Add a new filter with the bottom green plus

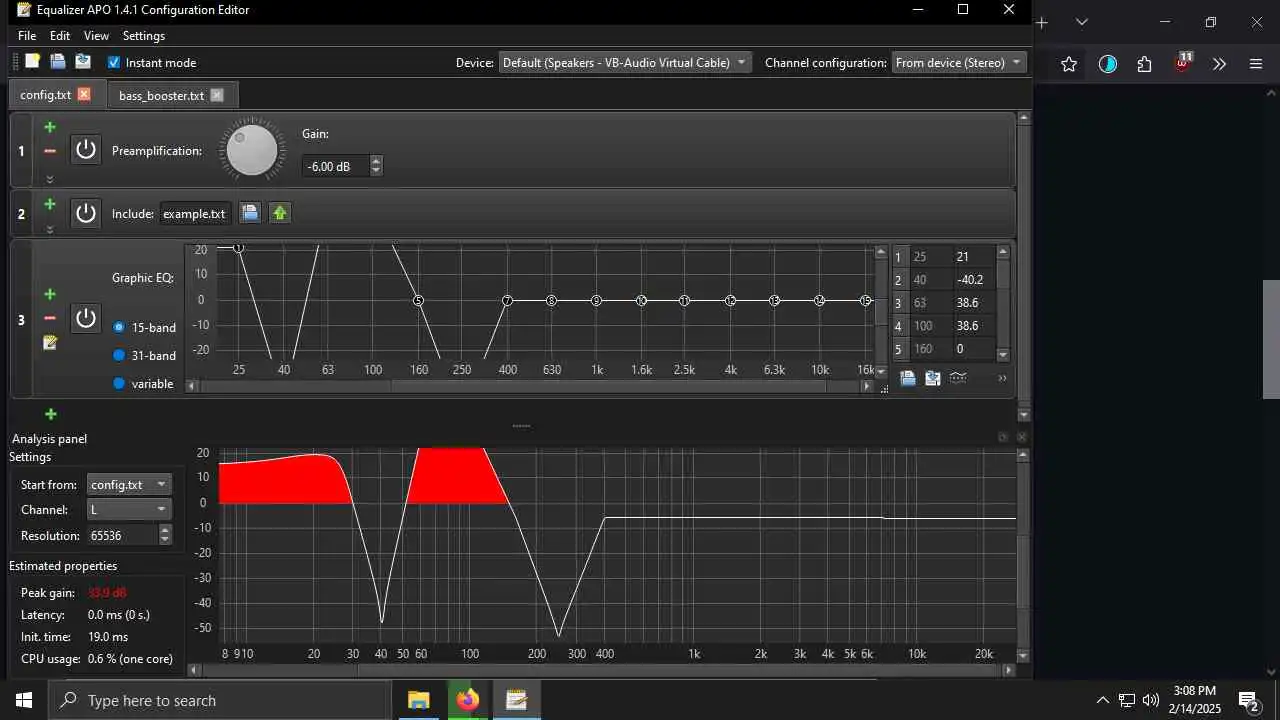point(50,414)
